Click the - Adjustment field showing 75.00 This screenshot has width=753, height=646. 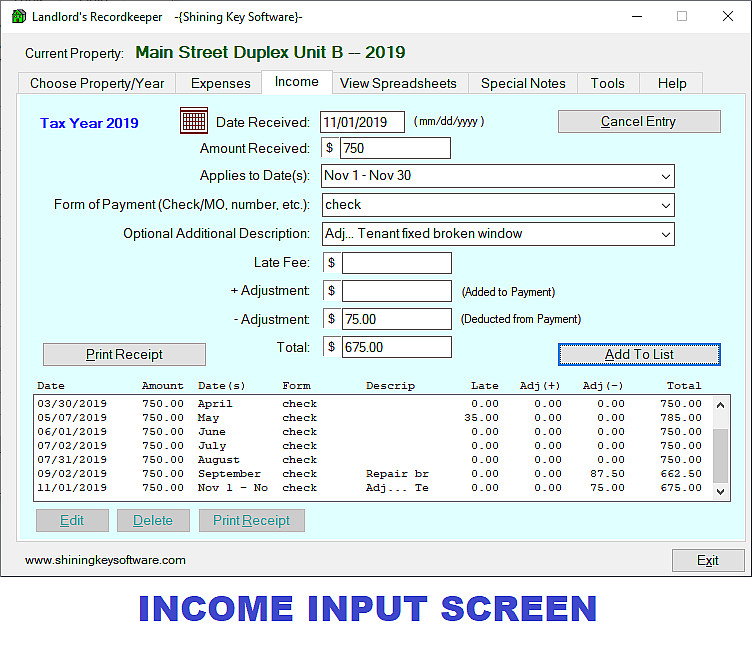coord(397,319)
